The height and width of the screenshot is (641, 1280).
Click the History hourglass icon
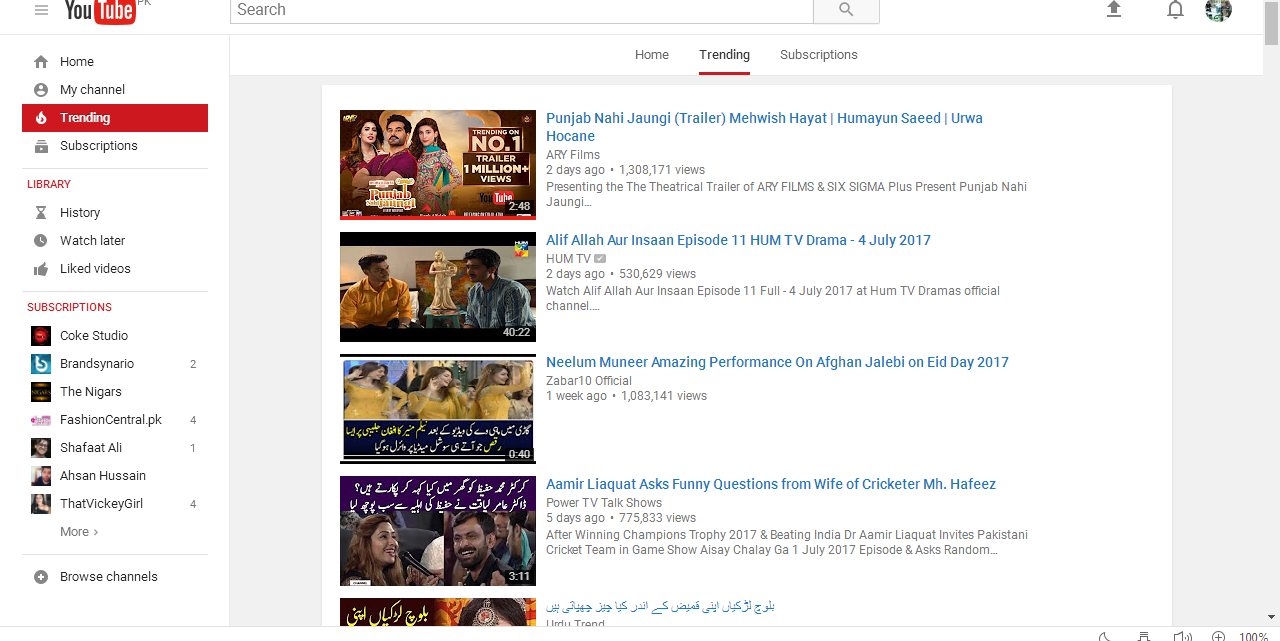coord(41,213)
